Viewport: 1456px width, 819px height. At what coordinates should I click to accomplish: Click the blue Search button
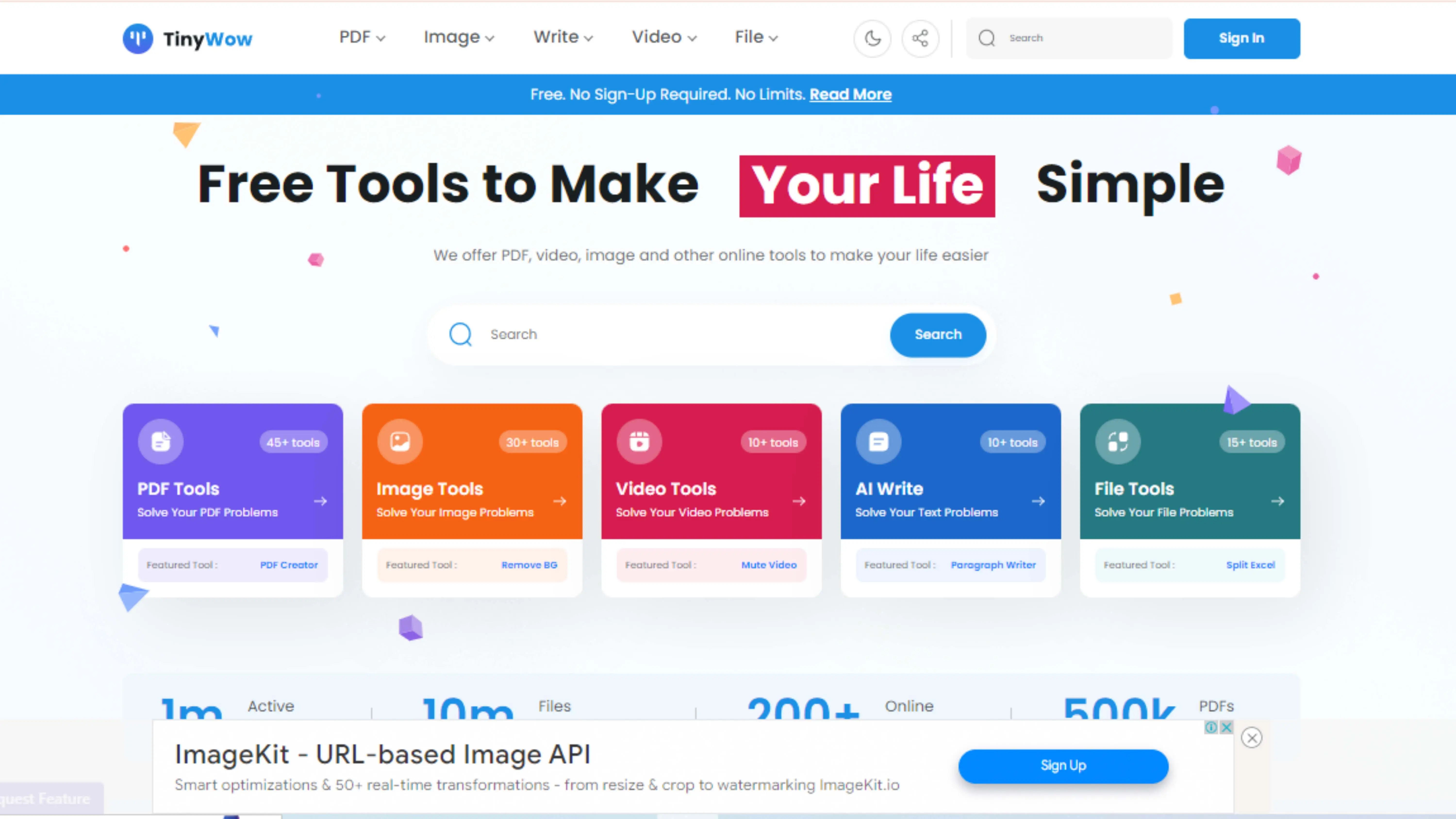coord(938,335)
